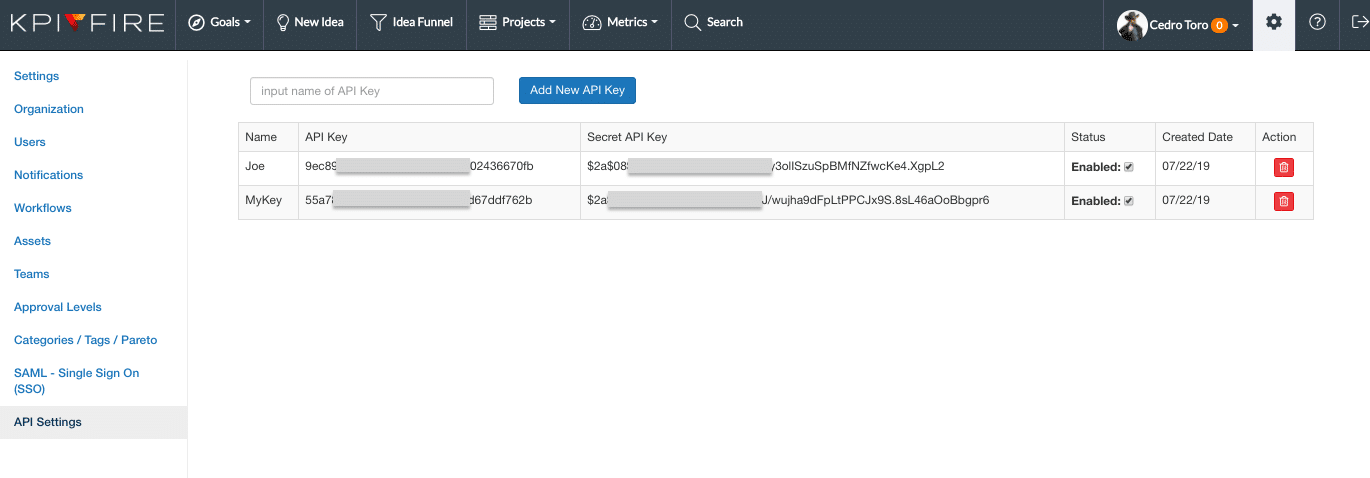Open the help question mark icon
This screenshot has width=1370, height=478.
(x=1317, y=23)
